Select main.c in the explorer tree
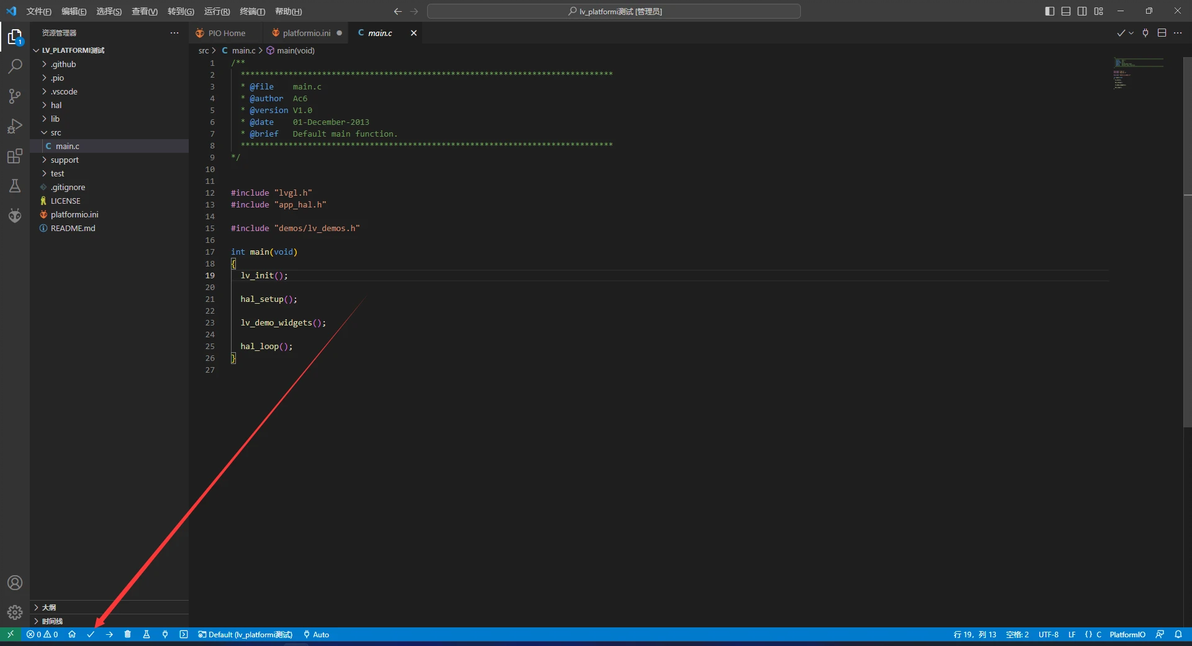Image resolution: width=1192 pixels, height=646 pixels. (x=109, y=146)
